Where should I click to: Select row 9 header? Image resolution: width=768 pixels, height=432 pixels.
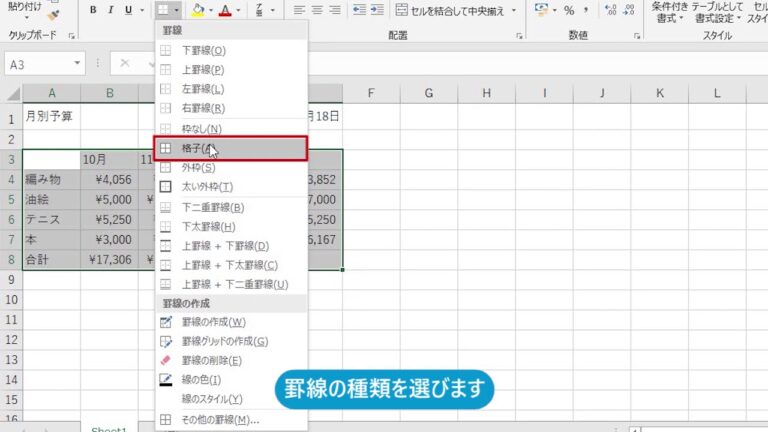(x=11, y=280)
